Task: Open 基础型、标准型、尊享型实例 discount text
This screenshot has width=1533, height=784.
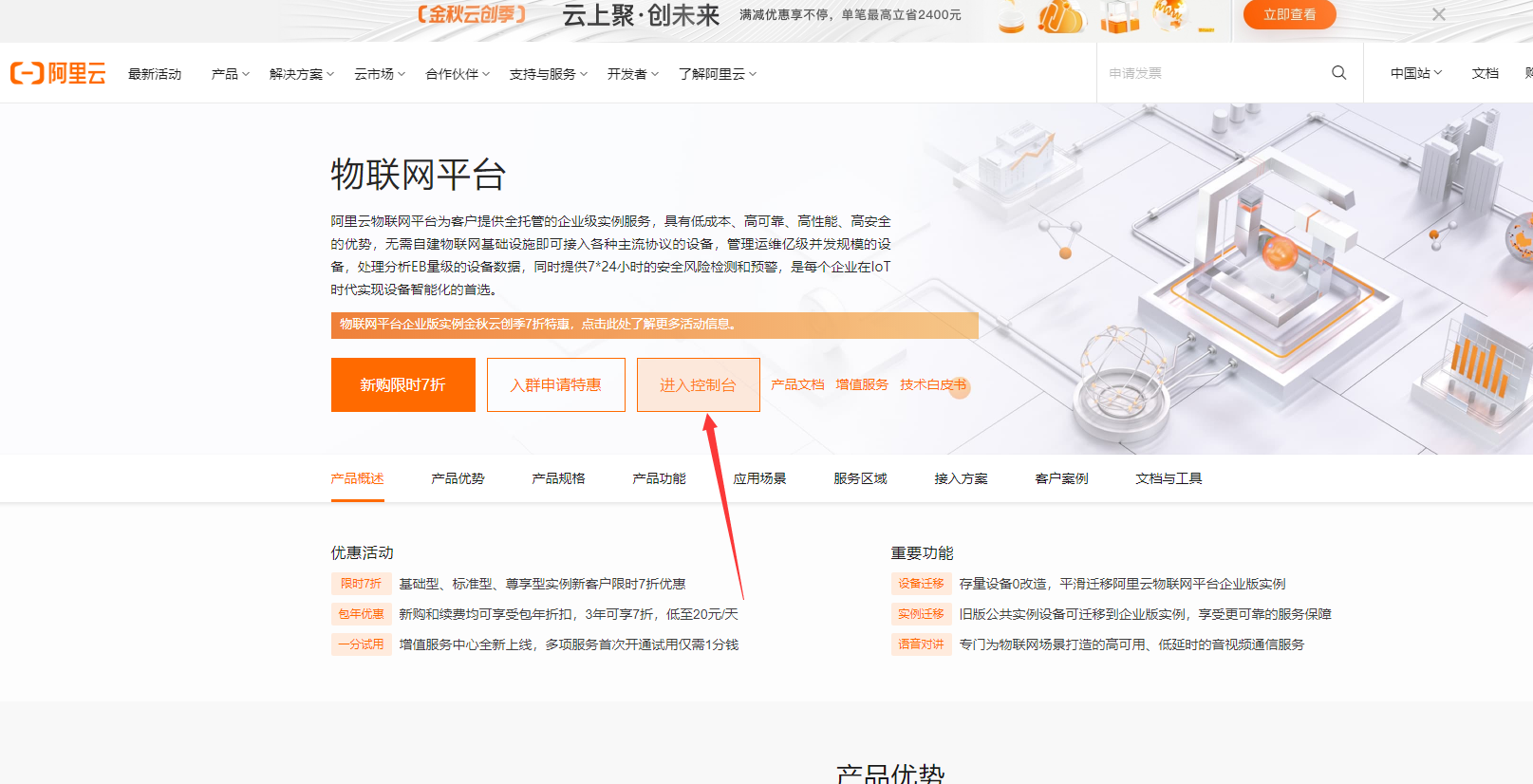Action: click(542, 584)
